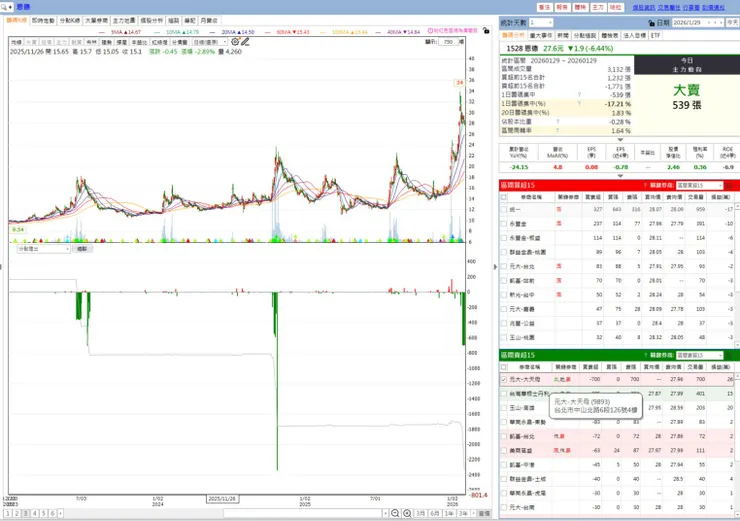The height and width of the screenshot is (521, 740).
Task: Click the down arrow under statistics summary
Action: (620, 139)
